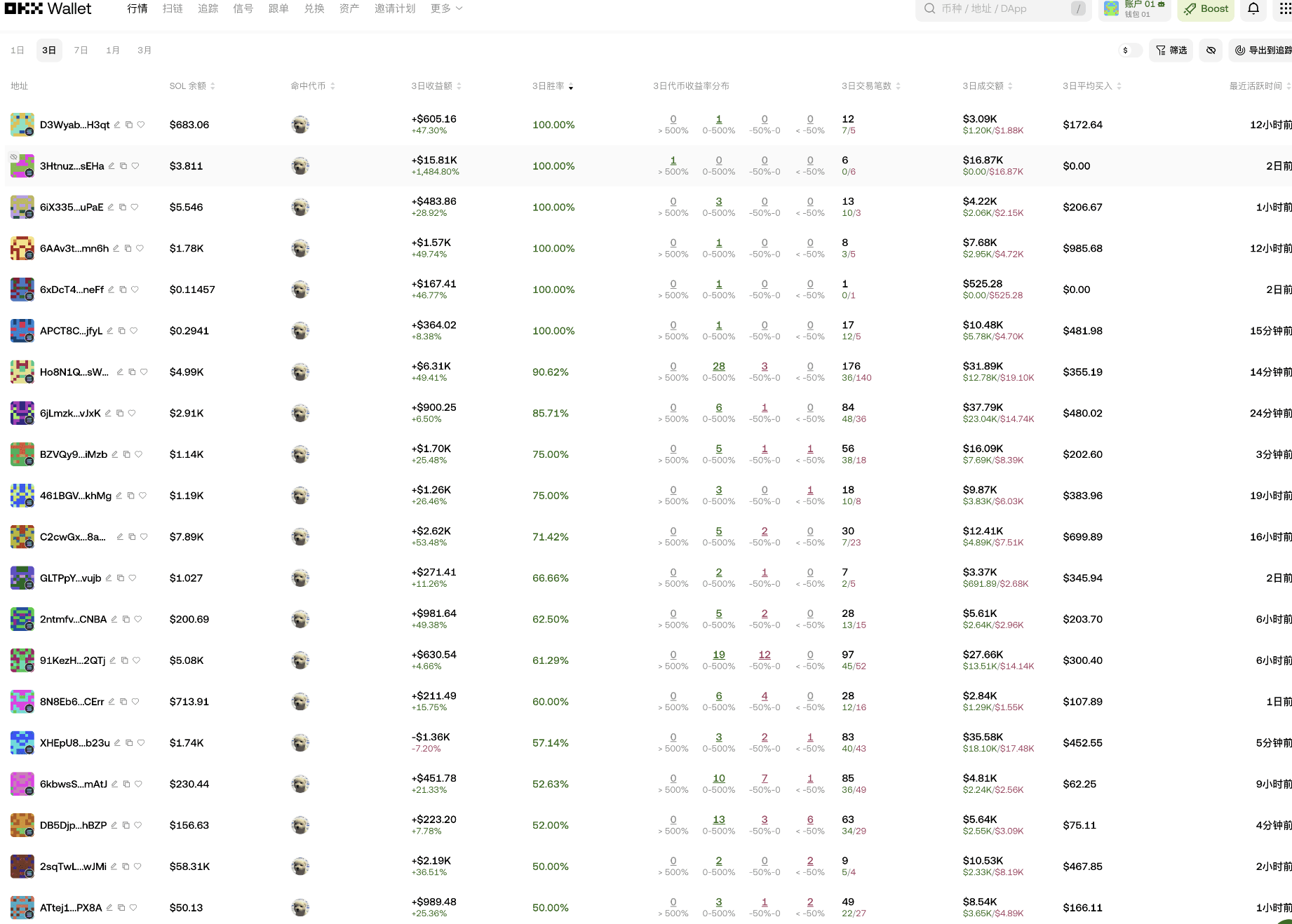Open the 兑换 nav tab
Image resolution: width=1292 pixels, height=924 pixels.
(x=314, y=8)
